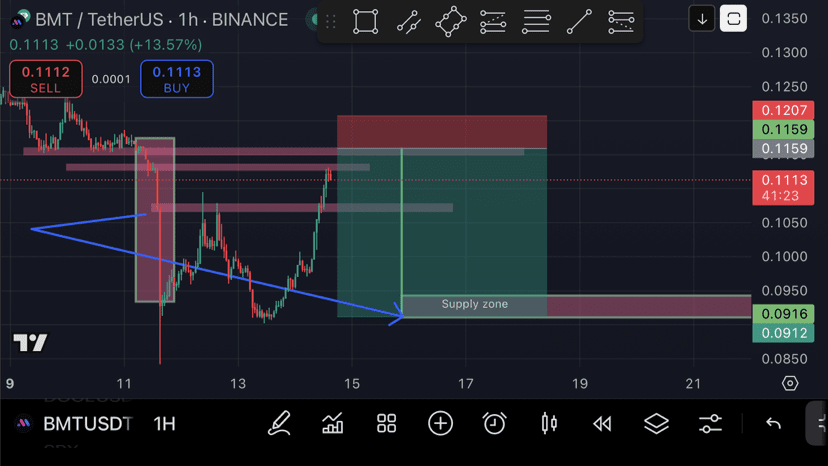The width and height of the screenshot is (828, 466).
Task: Grab the drawing toolbar drag handle
Action: pyautogui.click(x=331, y=22)
